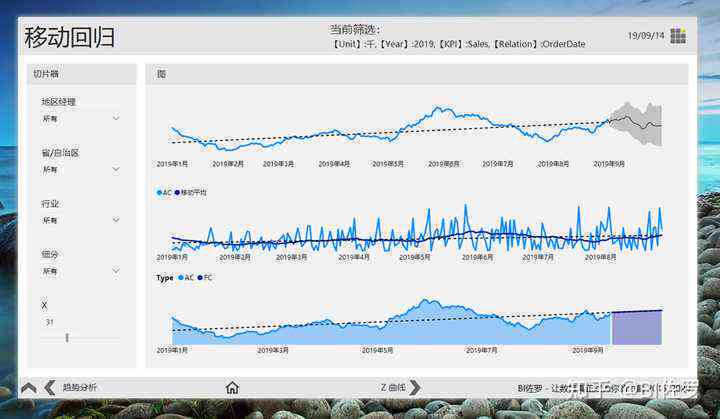Click the X parameter slider handle

pos(67,338)
